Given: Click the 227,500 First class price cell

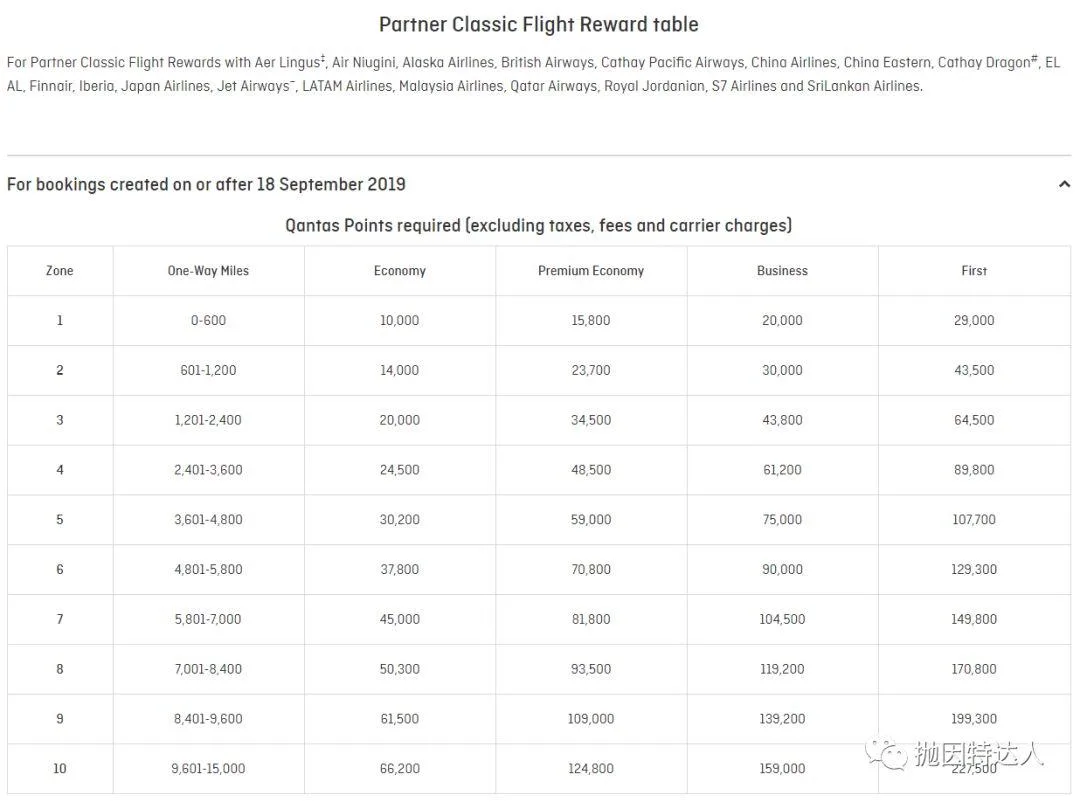Looking at the screenshot, I should 973,768.
